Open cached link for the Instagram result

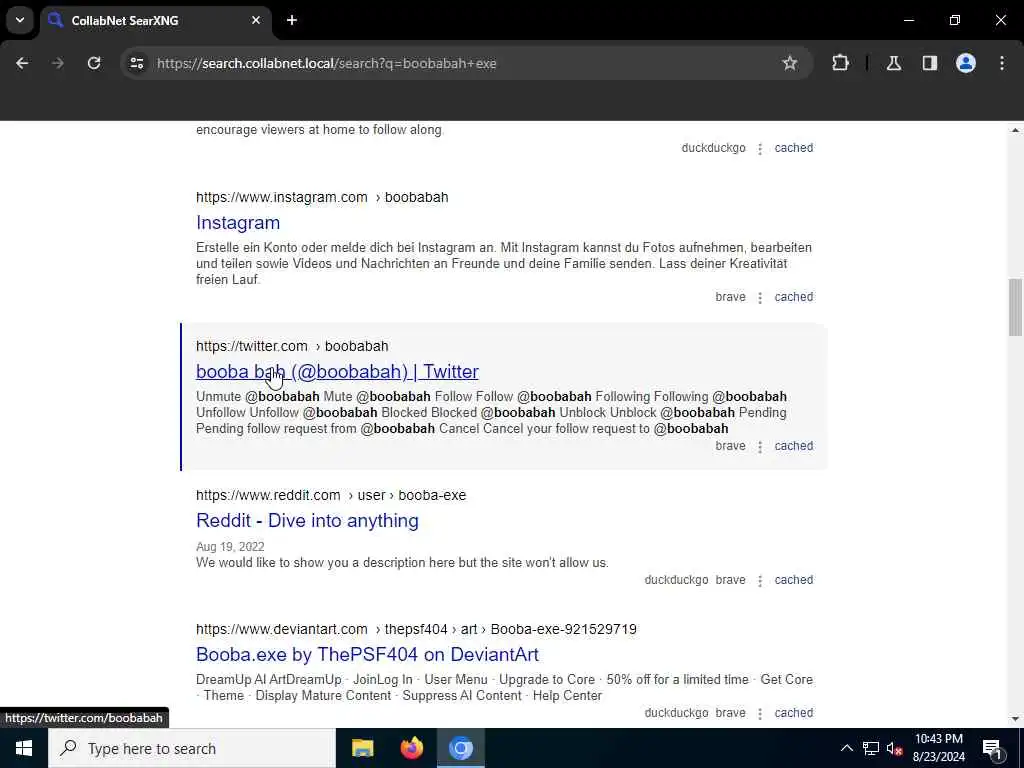point(793,297)
